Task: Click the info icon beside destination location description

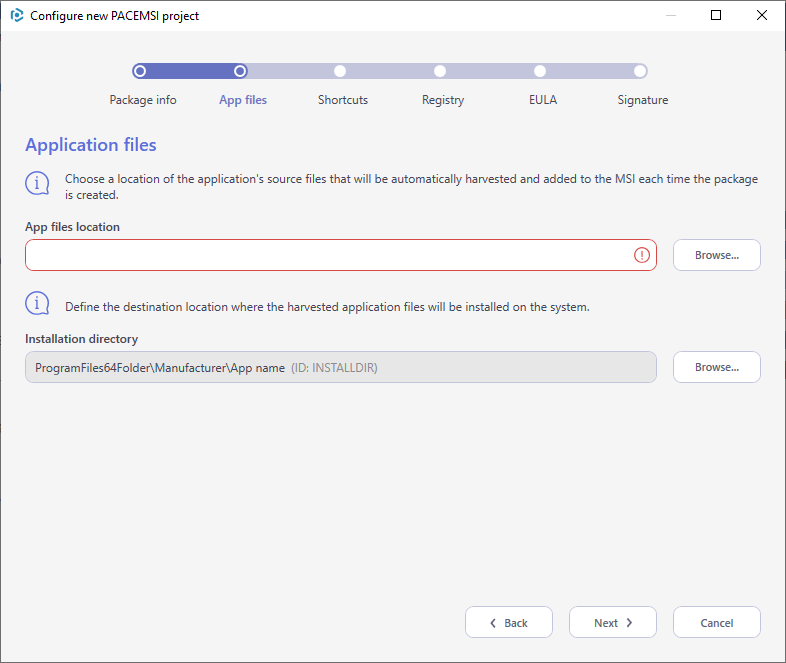Action: [37, 303]
